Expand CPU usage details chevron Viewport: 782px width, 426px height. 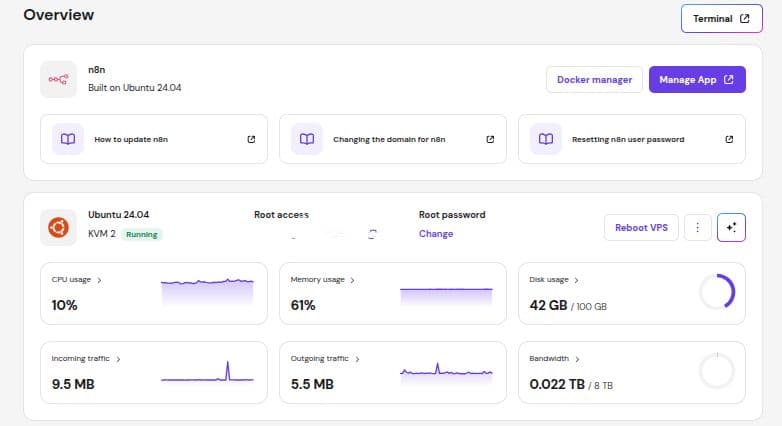coord(99,280)
